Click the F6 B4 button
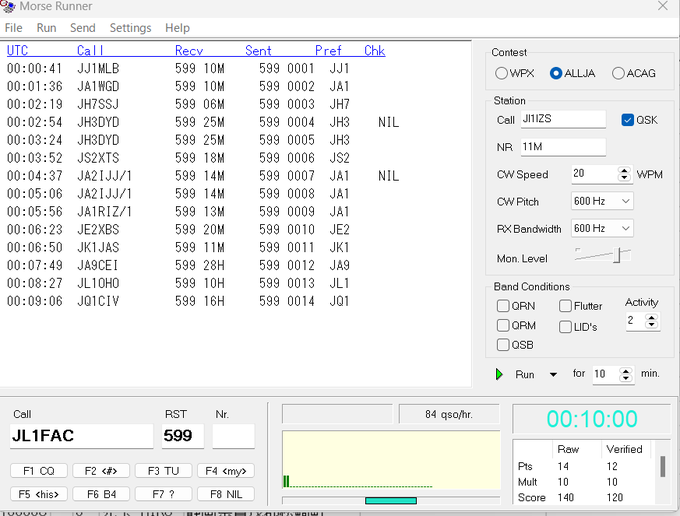 (x=101, y=494)
